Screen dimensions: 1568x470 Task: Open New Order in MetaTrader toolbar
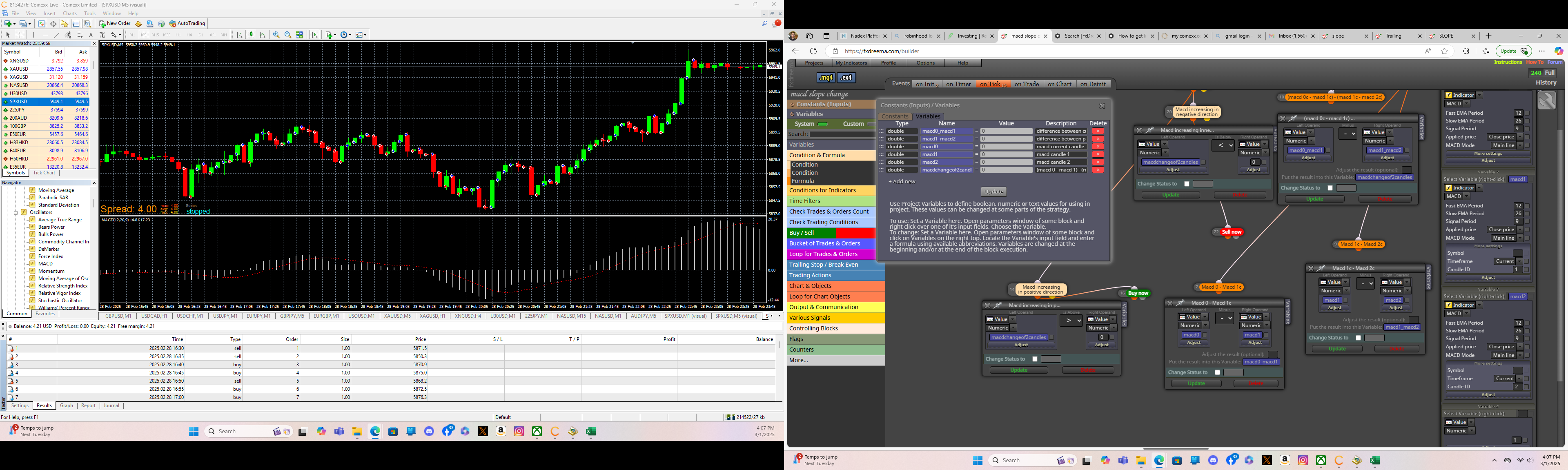(115, 23)
